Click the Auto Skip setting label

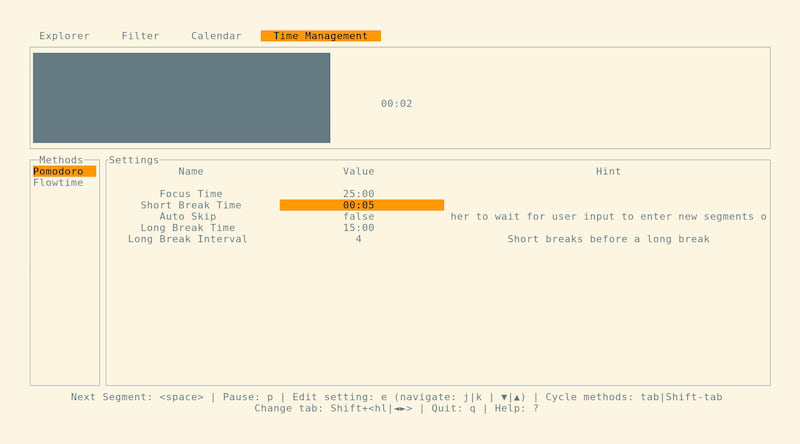tap(188, 216)
